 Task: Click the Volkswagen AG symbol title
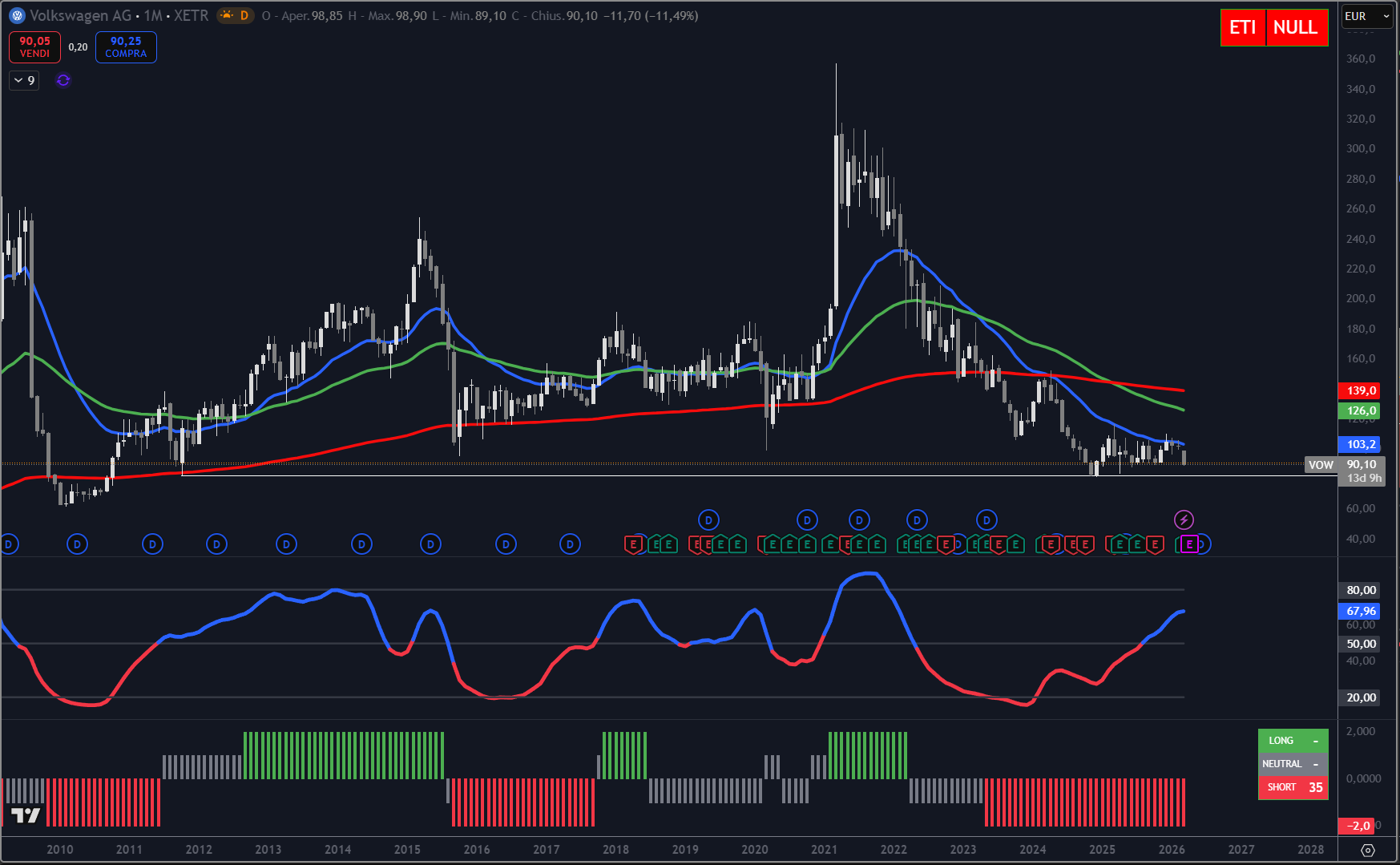[x=80, y=16]
